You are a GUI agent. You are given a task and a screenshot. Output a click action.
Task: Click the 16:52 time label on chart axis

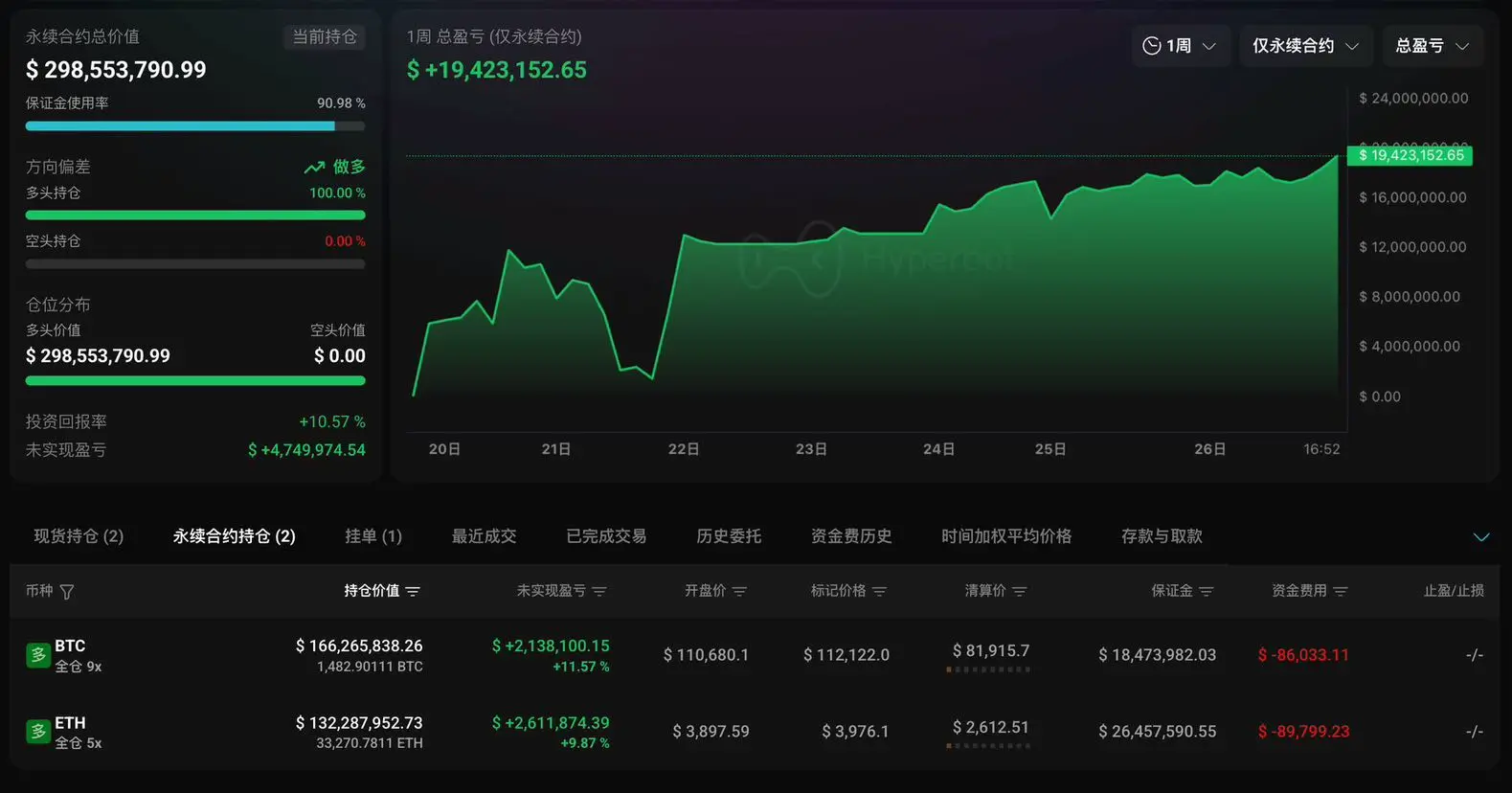pos(1321,449)
